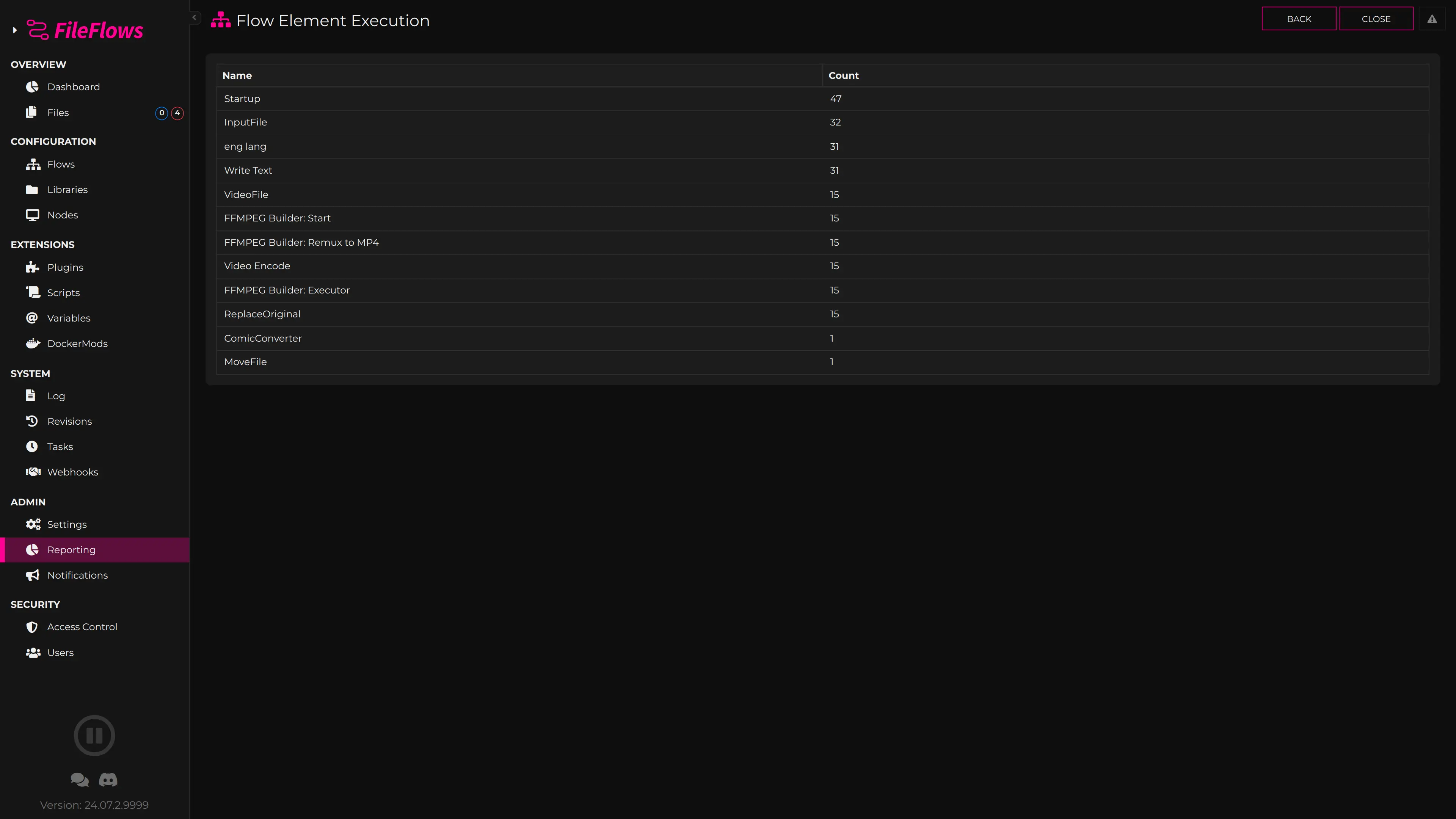Click the Libraries folder icon

[32, 189]
